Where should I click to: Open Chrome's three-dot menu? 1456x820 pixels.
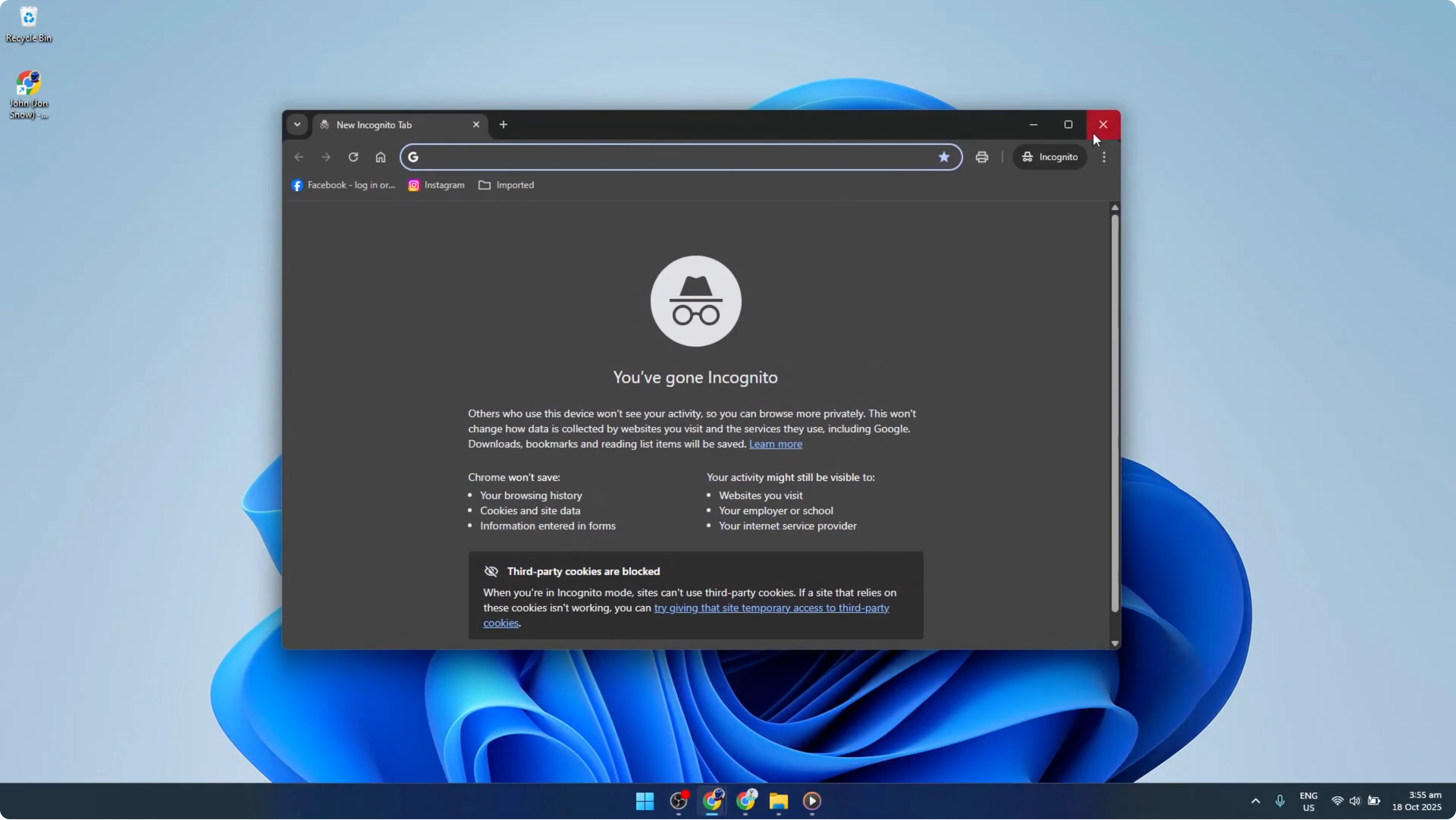coord(1104,157)
